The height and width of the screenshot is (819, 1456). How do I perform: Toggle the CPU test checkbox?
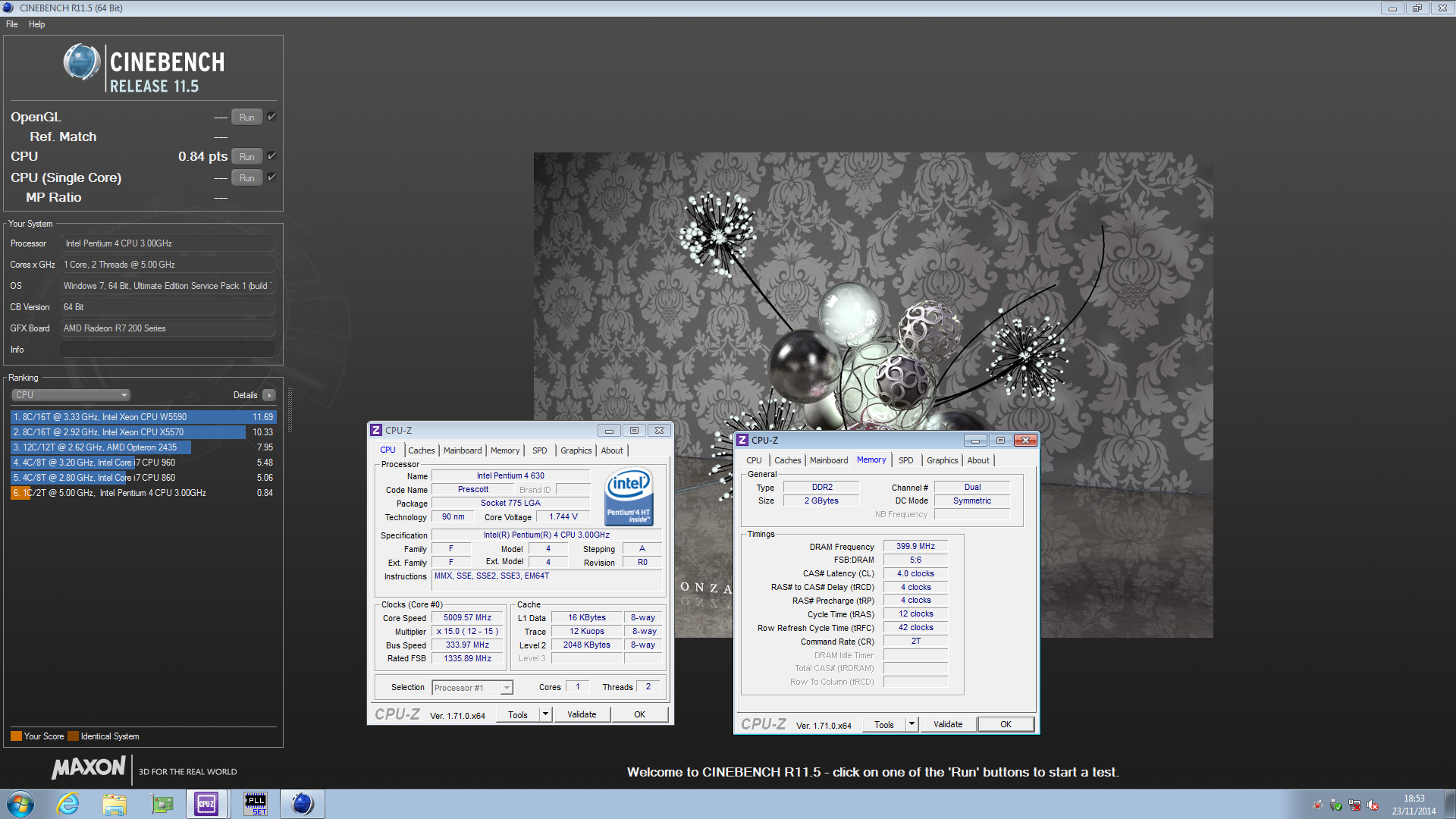[272, 156]
